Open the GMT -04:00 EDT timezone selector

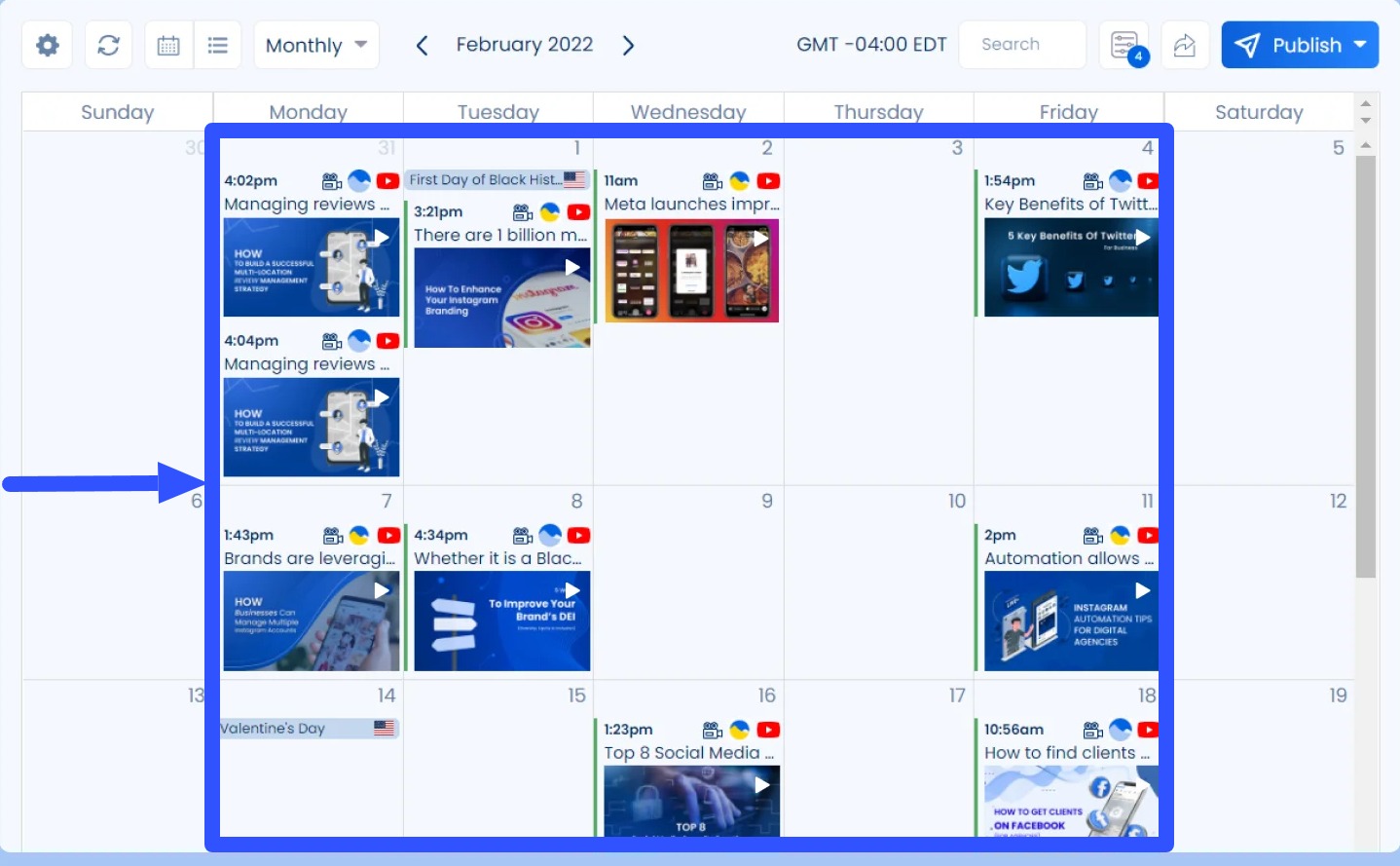[x=870, y=45]
